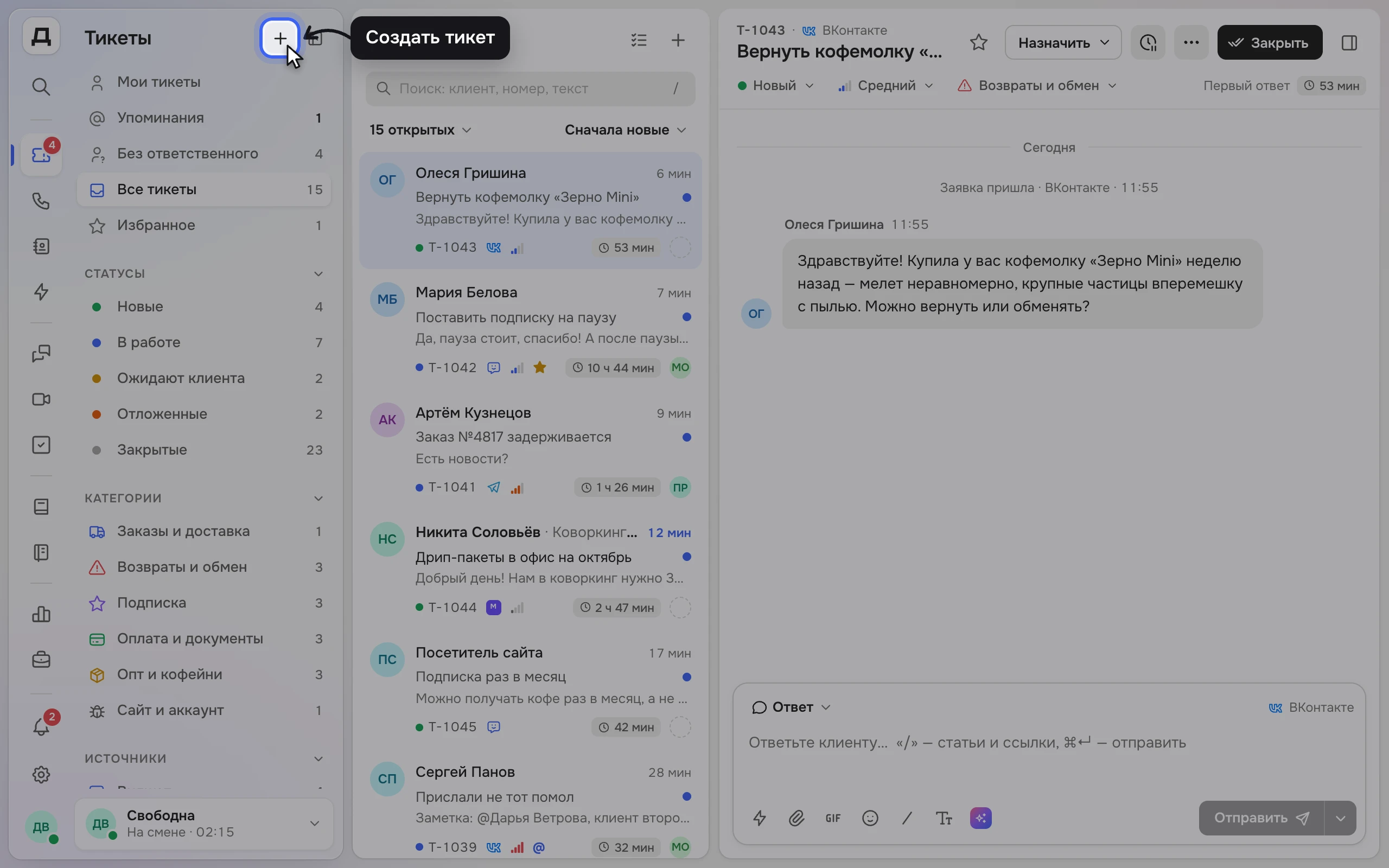Click the empty assignee circle on T-1045
Viewport: 1389px width, 868px height.
[680, 727]
